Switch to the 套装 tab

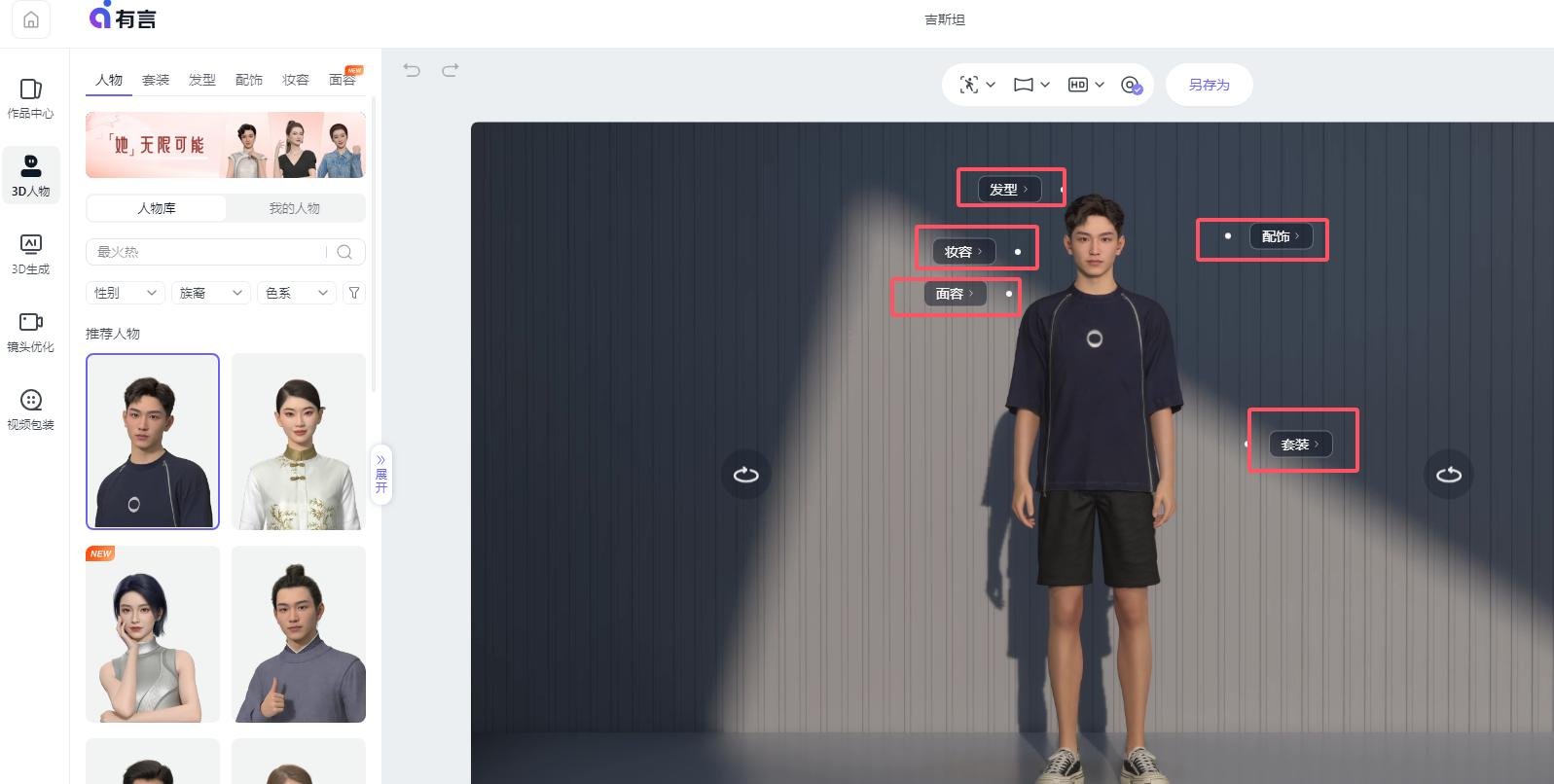click(156, 80)
